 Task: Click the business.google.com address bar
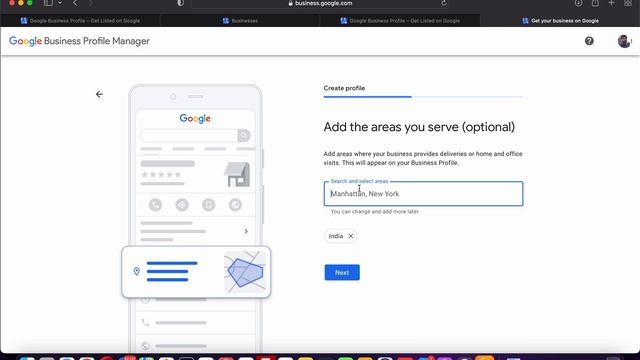point(320,3)
